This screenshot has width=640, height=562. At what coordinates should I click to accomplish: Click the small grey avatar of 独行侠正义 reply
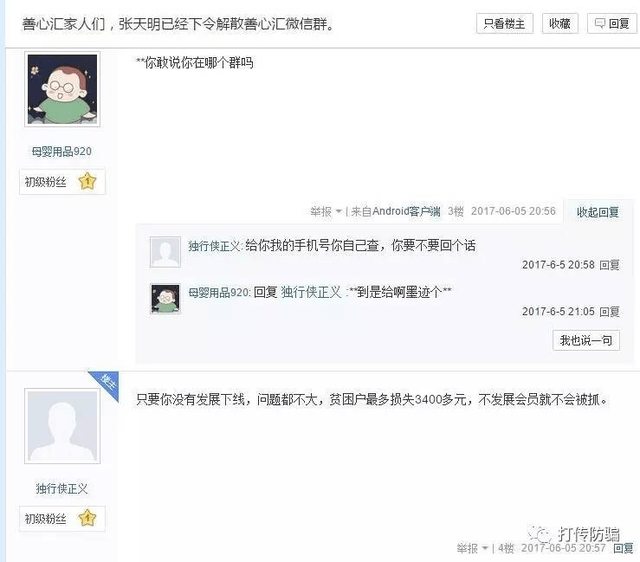point(165,252)
